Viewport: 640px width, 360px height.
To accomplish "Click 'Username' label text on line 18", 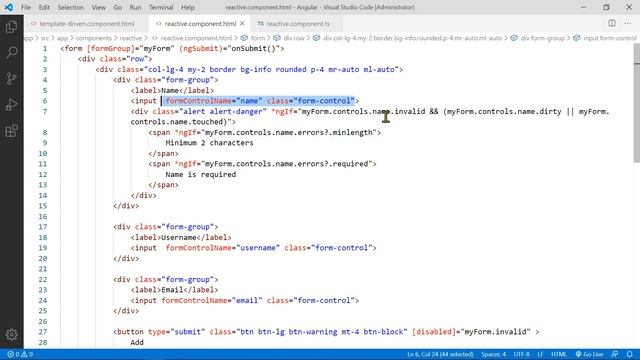I will pos(179,237).
